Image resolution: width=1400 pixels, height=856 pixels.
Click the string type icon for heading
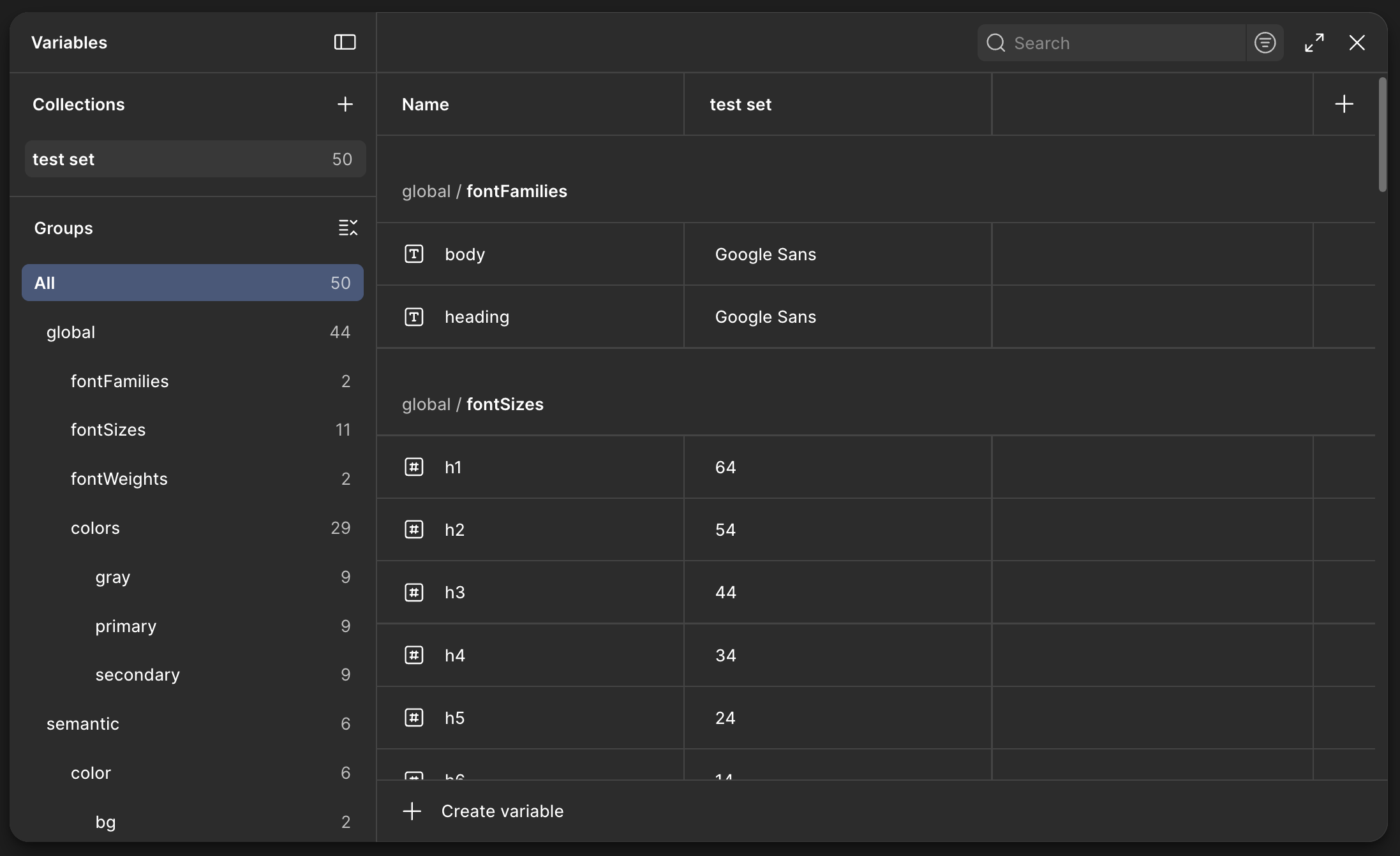coord(413,316)
